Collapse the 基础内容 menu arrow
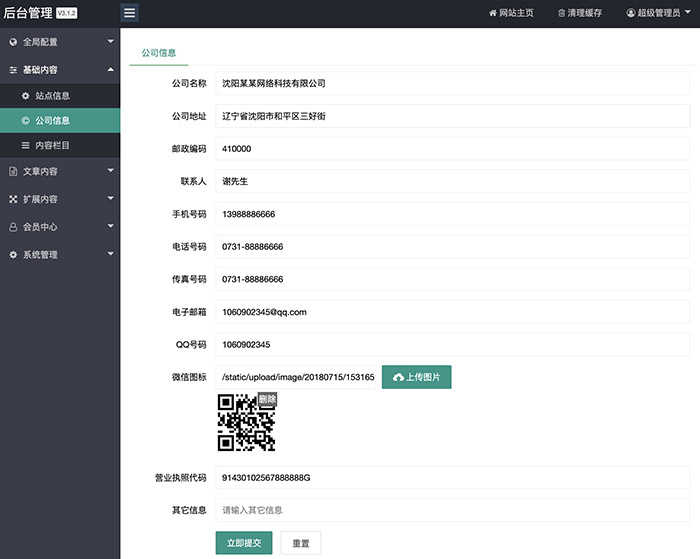This screenshot has height=559, width=700. tap(110, 69)
